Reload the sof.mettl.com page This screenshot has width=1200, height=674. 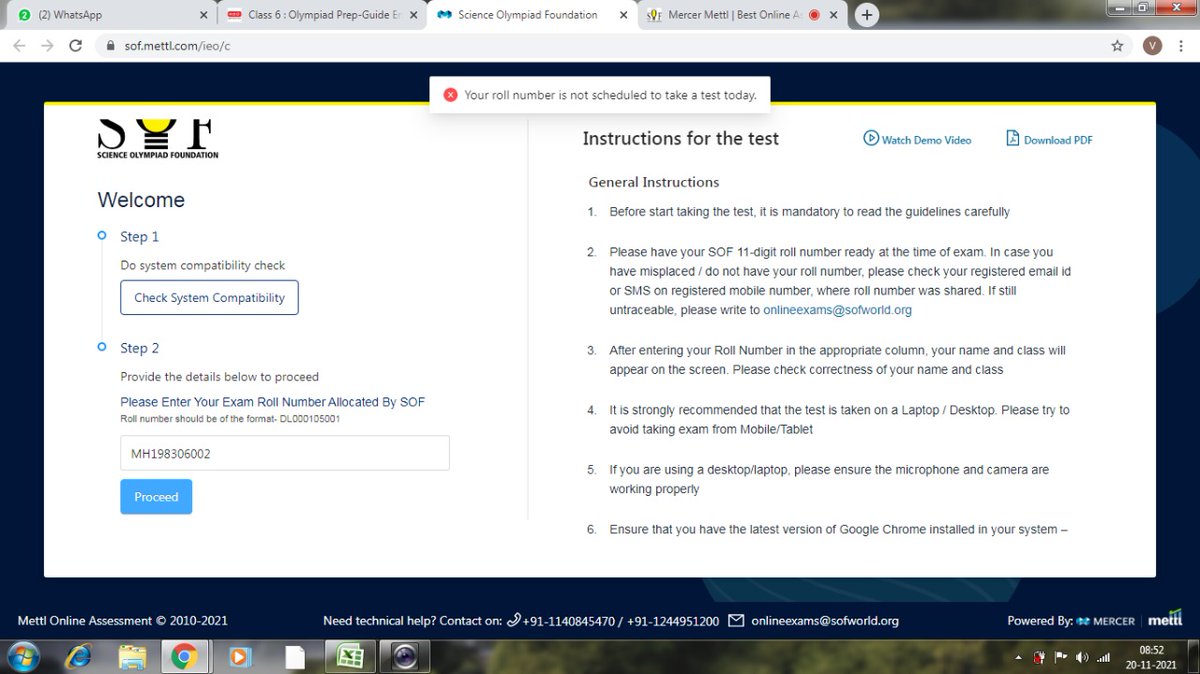(x=75, y=46)
